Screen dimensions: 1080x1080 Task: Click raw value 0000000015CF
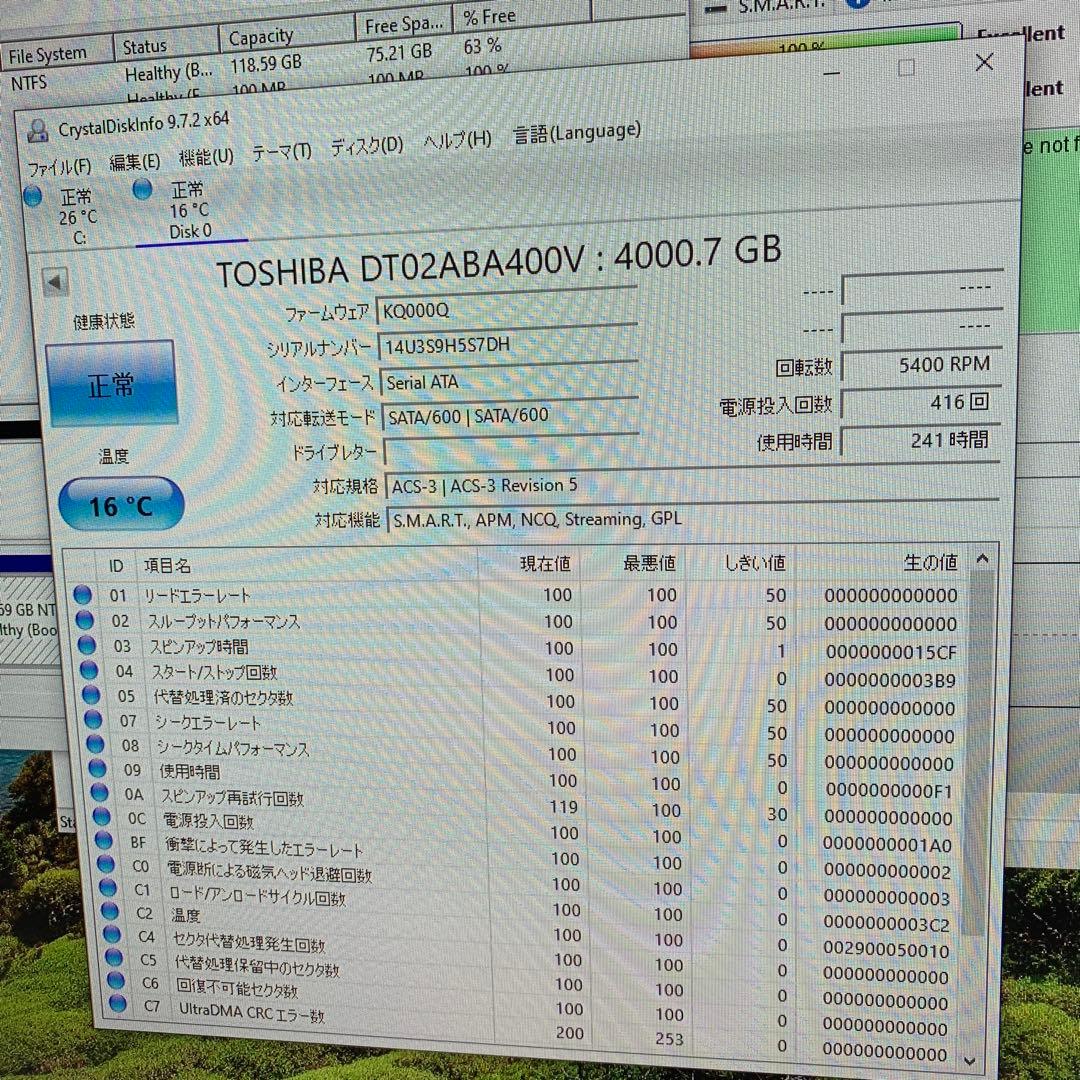[x=891, y=652]
